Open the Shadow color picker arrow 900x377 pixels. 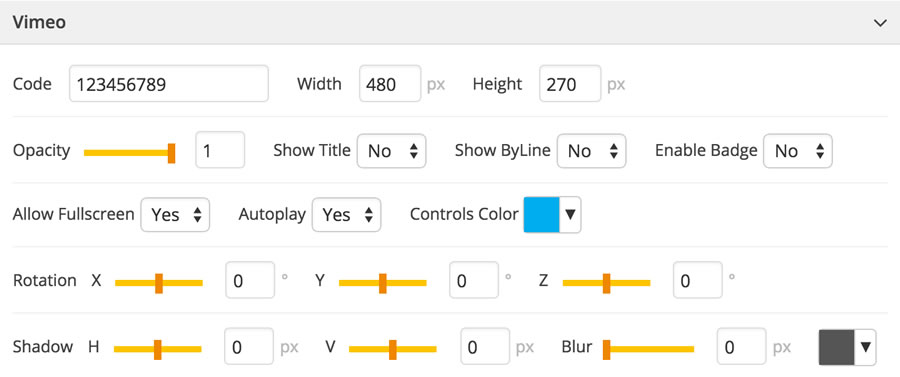(866, 347)
